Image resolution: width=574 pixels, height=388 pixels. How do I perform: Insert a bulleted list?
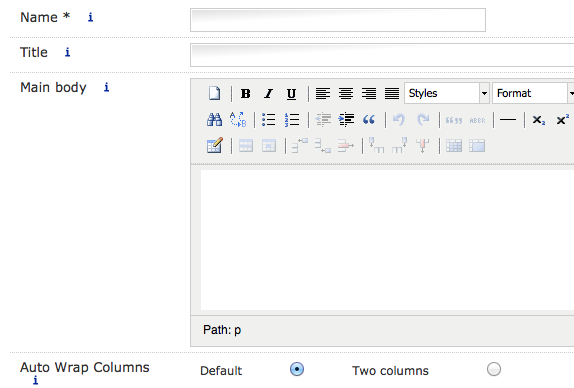[x=269, y=120]
